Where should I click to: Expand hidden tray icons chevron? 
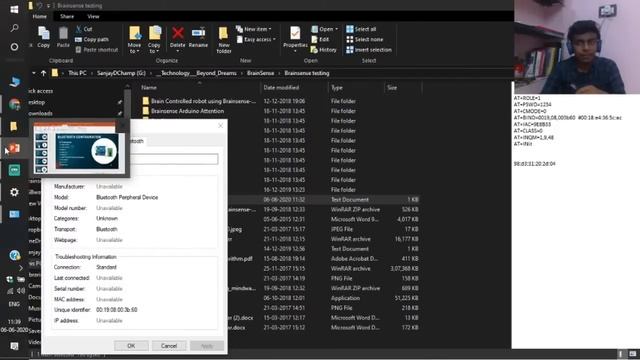(20, 268)
